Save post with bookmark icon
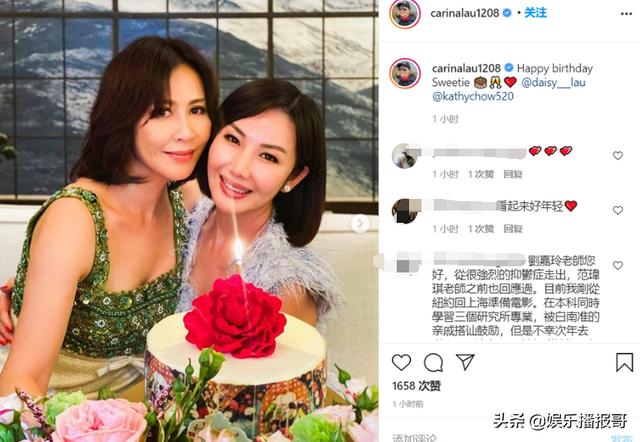The height and width of the screenshot is (442, 640). 624,362
